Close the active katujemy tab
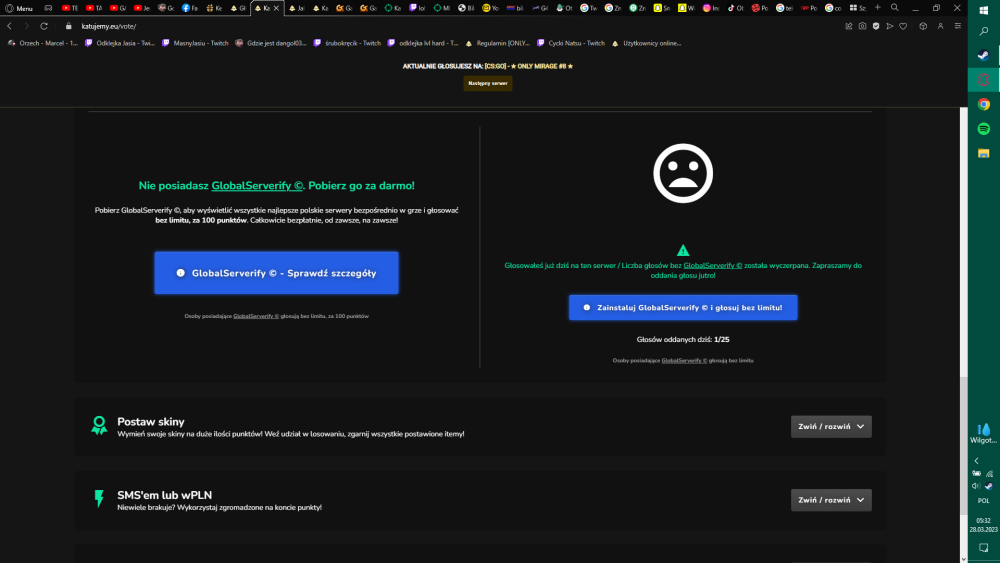1000x563 pixels. pyautogui.click(x=276, y=8)
